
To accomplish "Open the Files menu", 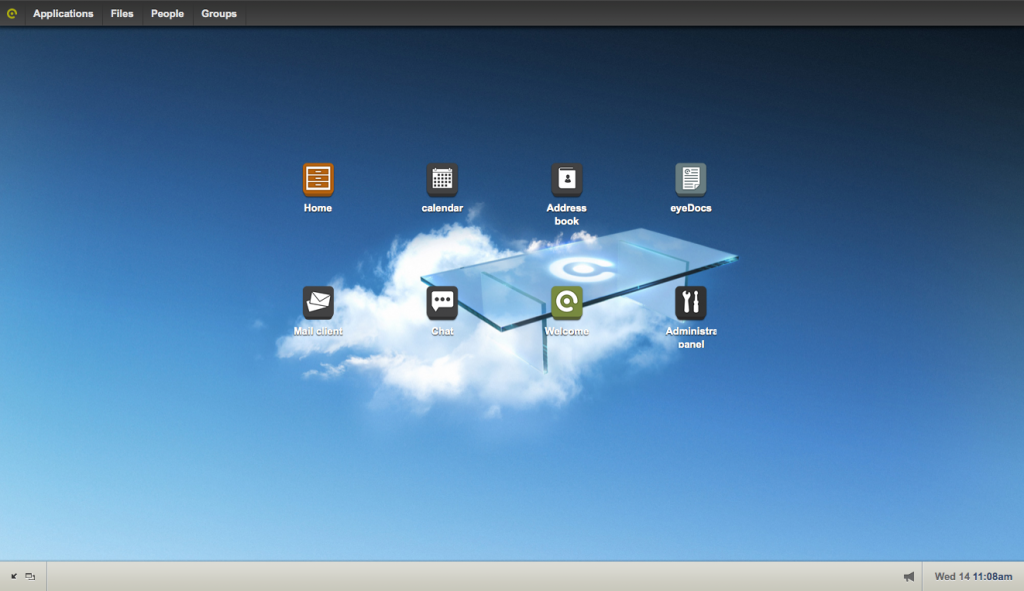I will pyautogui.click(x=121, y=13).
